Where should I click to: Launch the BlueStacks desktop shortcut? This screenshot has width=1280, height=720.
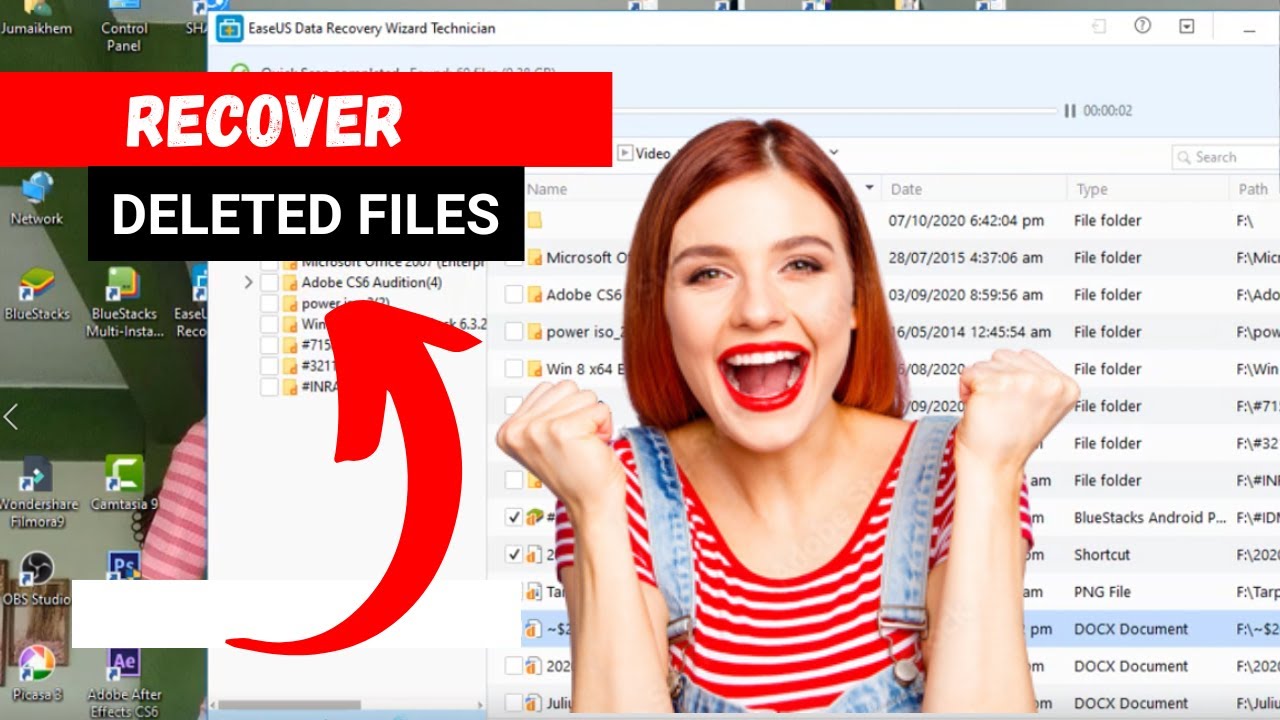pos(37,293)
